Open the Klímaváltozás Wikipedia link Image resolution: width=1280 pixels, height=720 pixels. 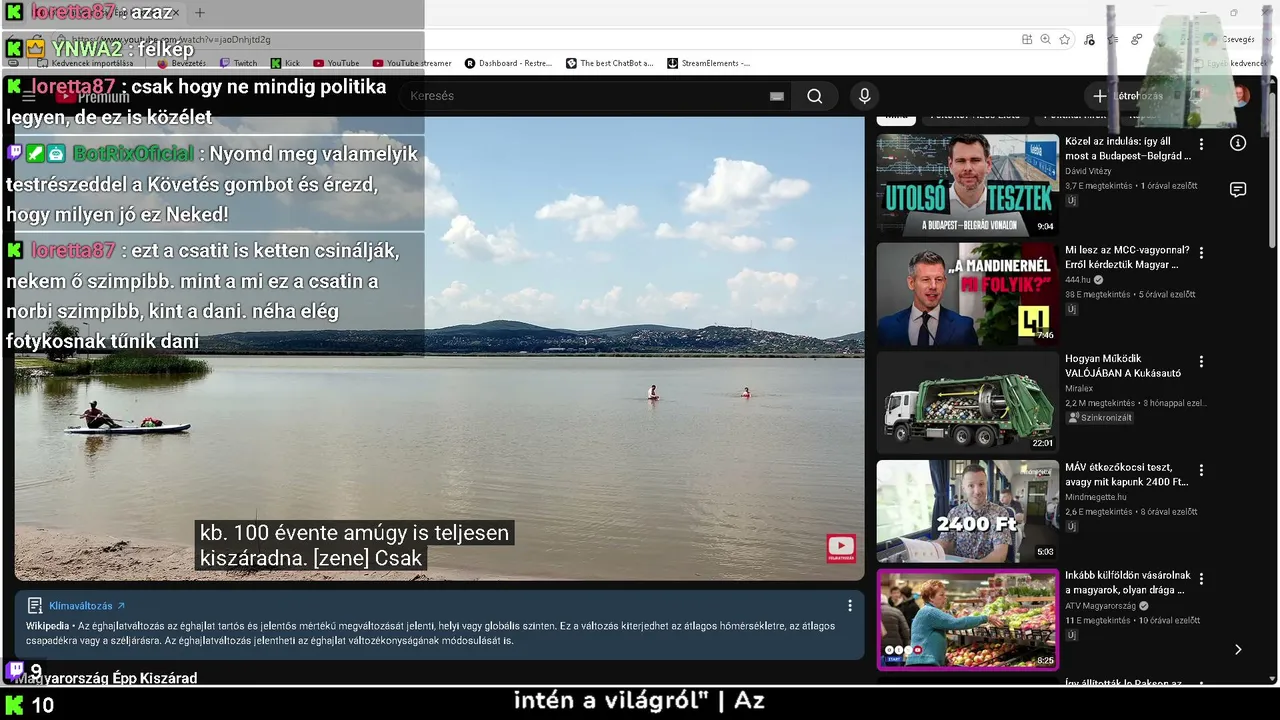pyautogui.click(x=87, y=605)
